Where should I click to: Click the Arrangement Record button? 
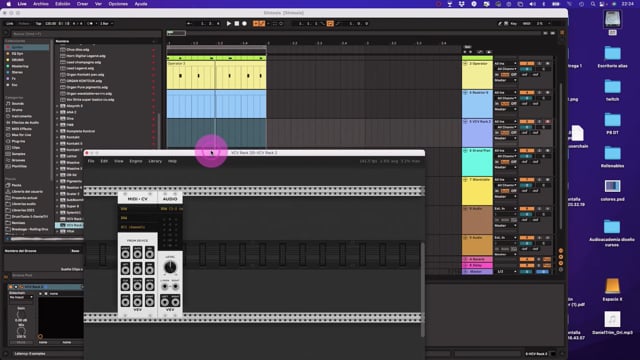pos(244,24)
